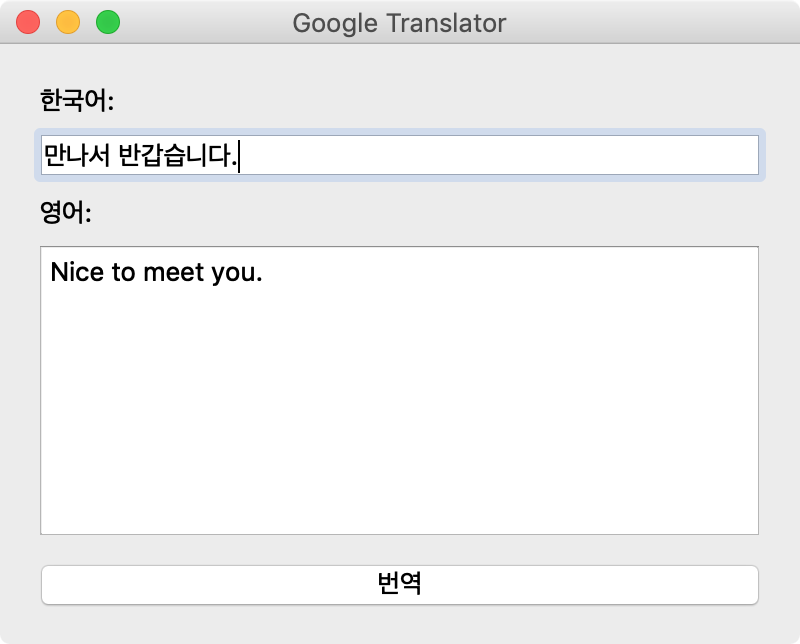Click inside the English output text area
Image resolution: width=800 pixels, height=644 pixels.
point(399,390)
